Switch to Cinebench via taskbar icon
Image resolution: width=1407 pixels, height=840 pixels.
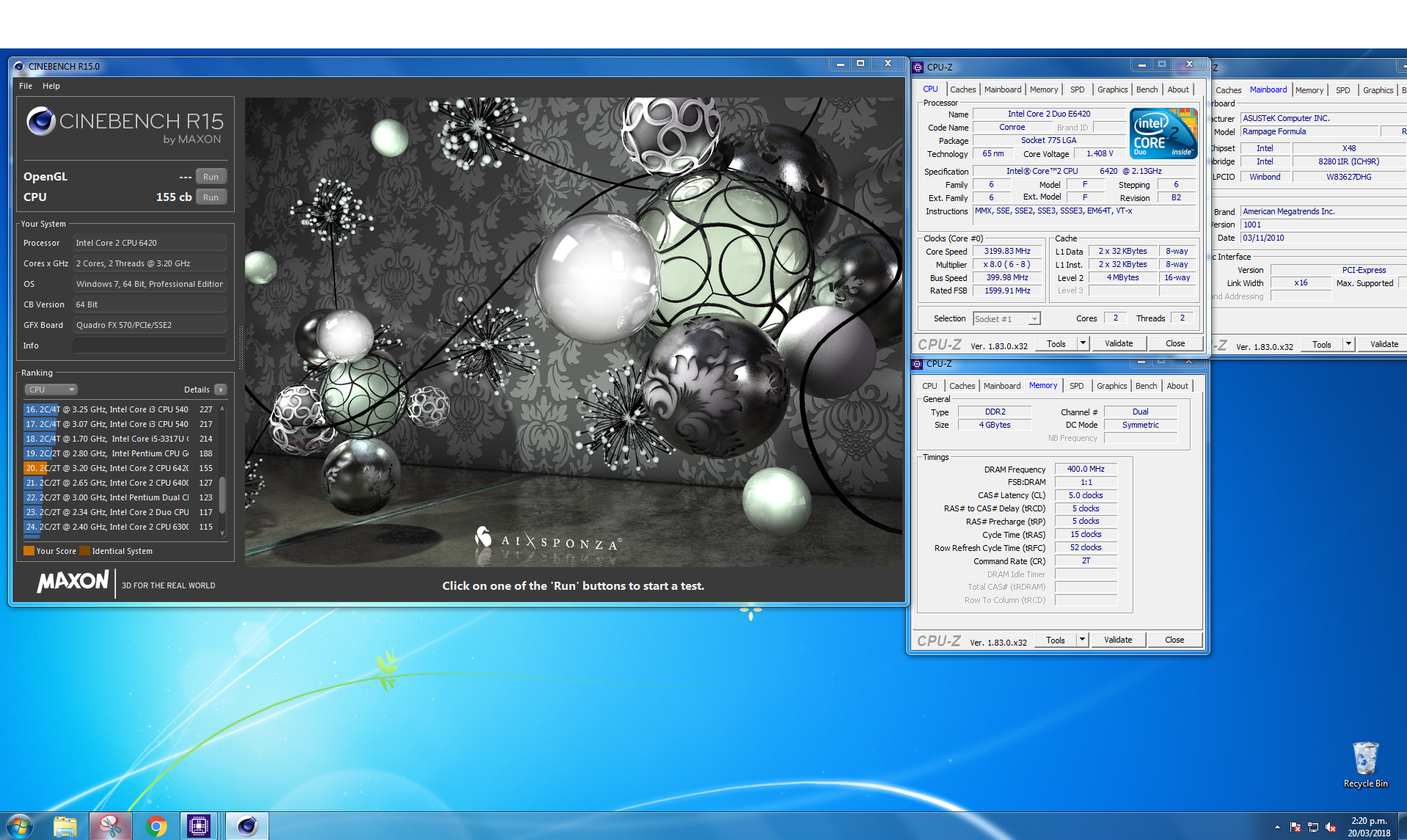pyautogui.click(x=247, y=826)
